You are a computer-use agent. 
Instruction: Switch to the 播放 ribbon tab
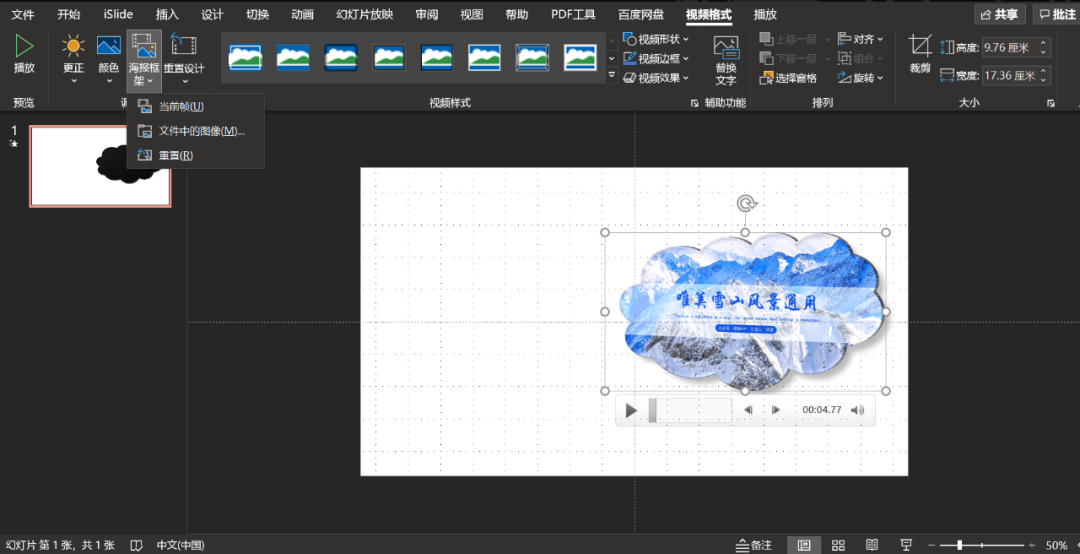(x=765, y=14)
